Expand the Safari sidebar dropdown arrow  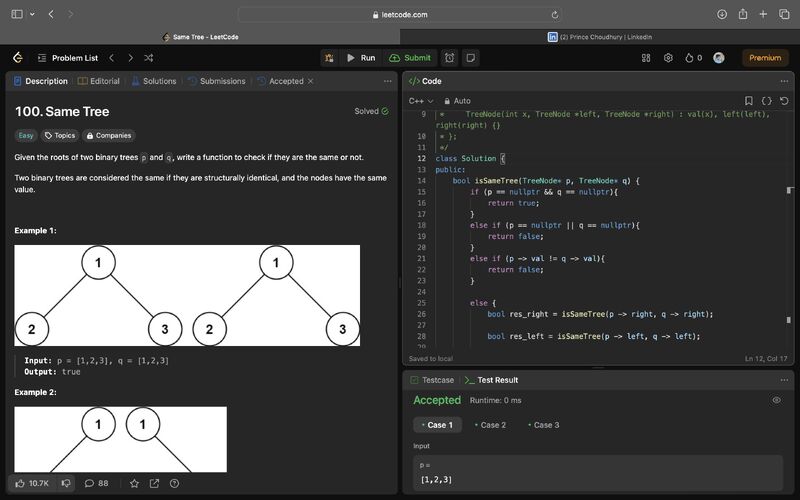pyautogui.click(x=32, y=14)
